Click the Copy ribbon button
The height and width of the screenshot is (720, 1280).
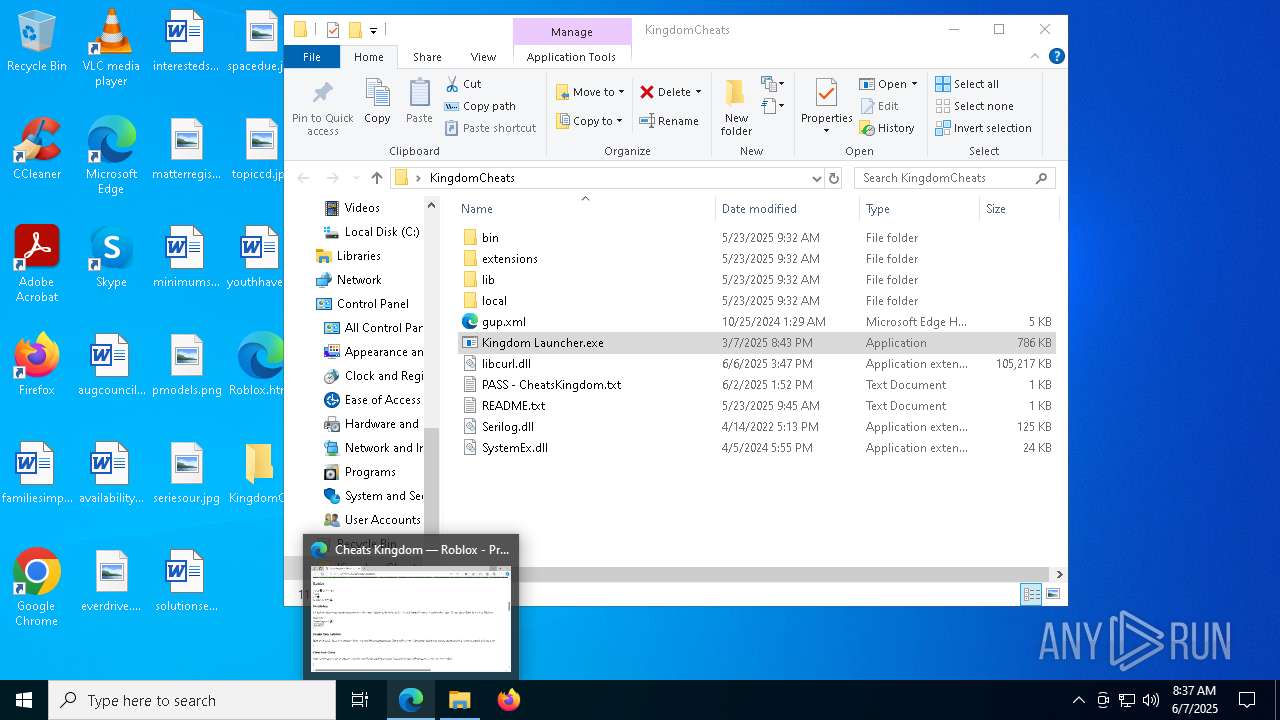tap(377, 103)
